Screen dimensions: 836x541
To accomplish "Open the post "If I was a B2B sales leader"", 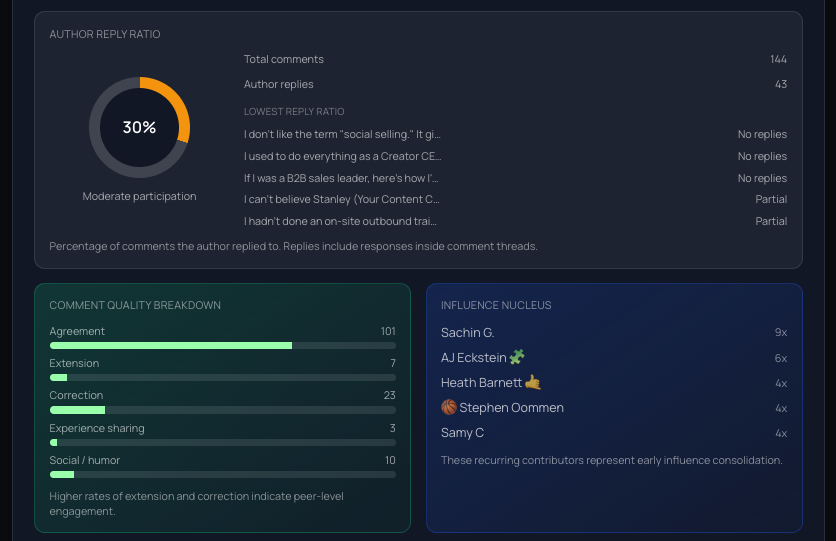I will [x=341, y=178].
